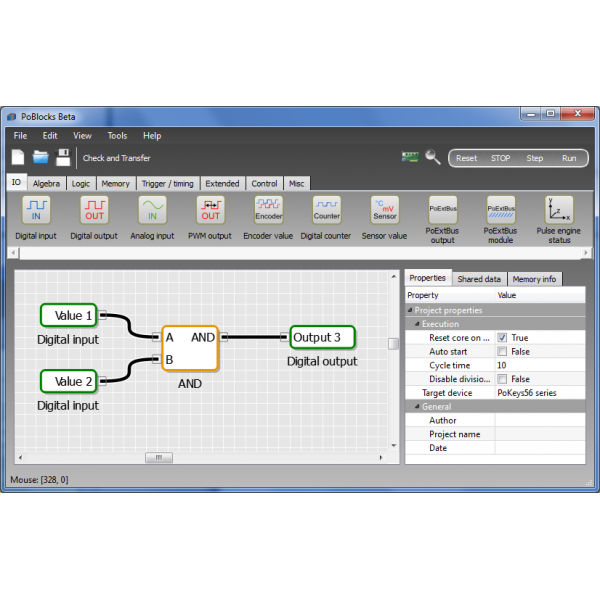Collapse the Project properties group
The height and width of the screenshot is (600, 600).
click(410, 310)
